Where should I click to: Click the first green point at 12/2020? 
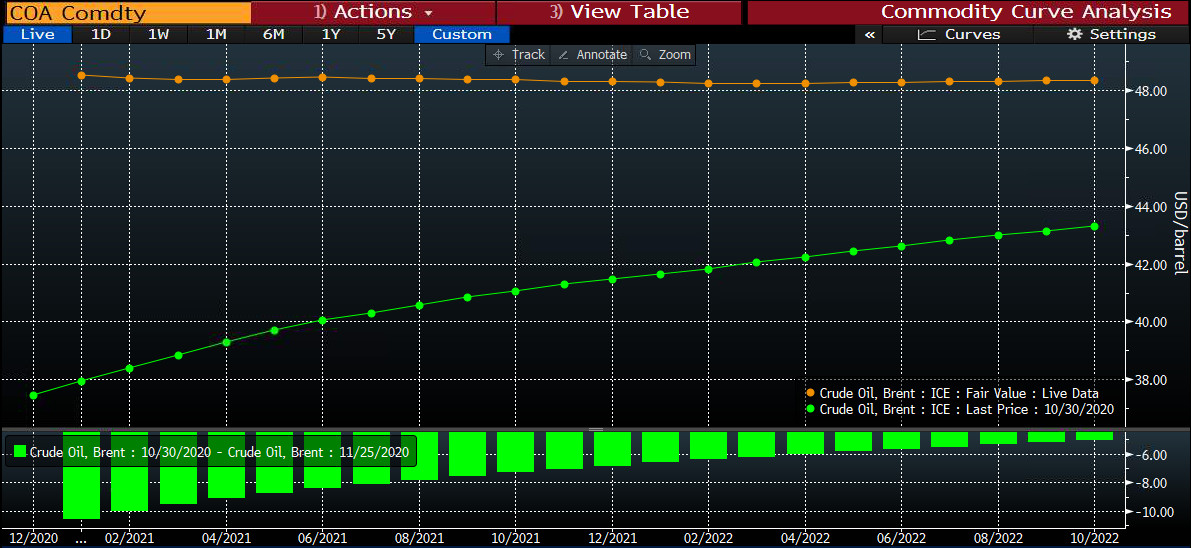click(x=33, y=395)
